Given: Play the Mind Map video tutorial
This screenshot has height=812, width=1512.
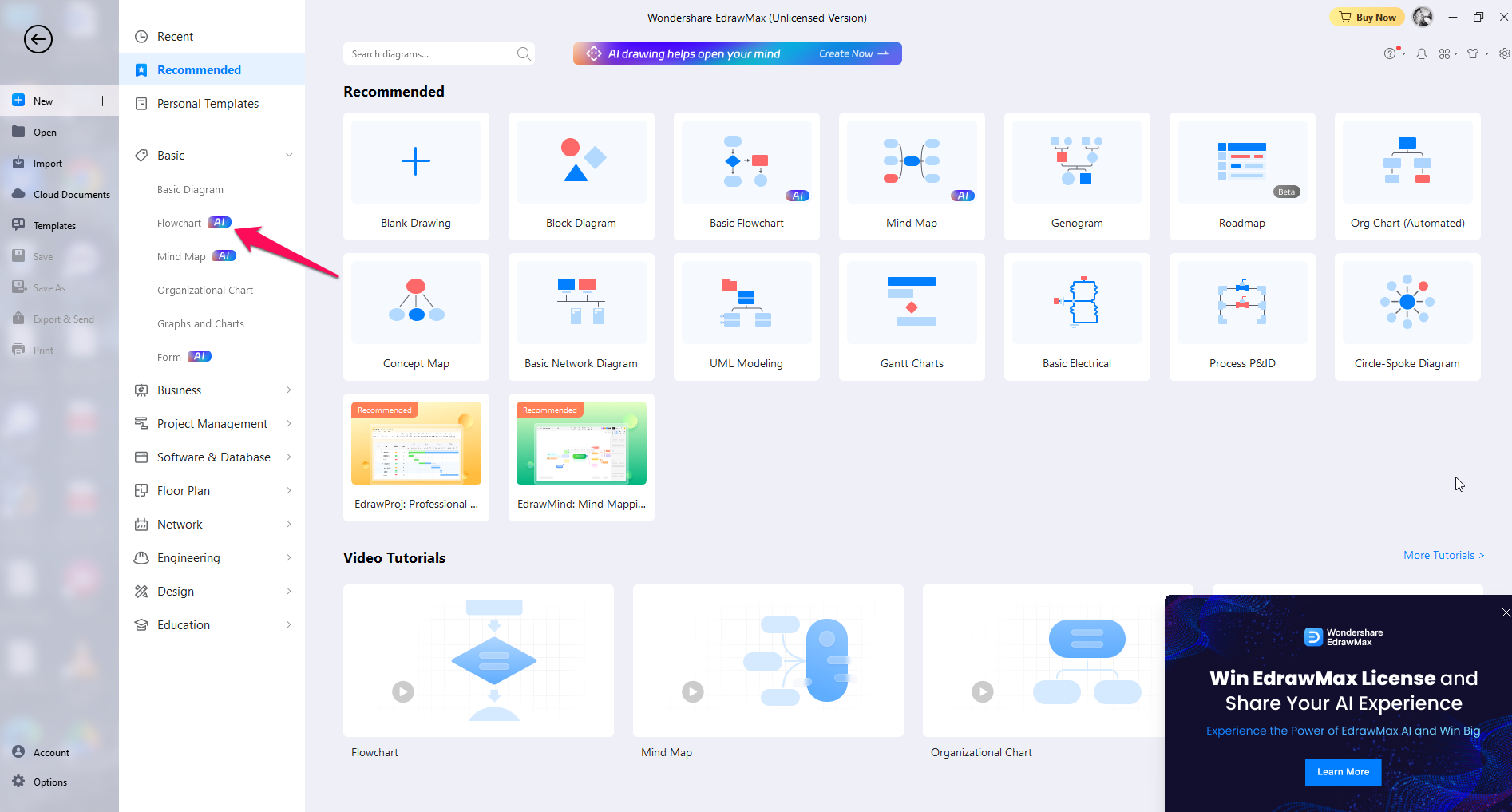Looking at the screenshot, I should pyautogui.click(x=693, y=691).
